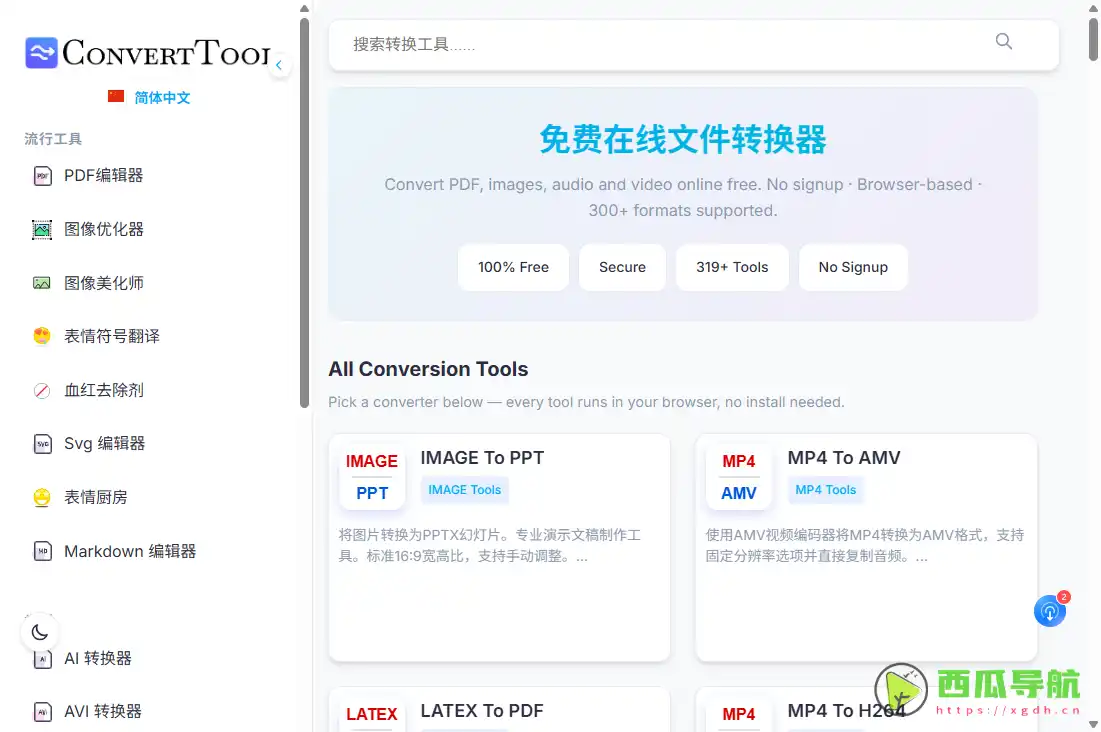Click the 血红去除剂 icon
1101x732 pixels.
(42, 391)
